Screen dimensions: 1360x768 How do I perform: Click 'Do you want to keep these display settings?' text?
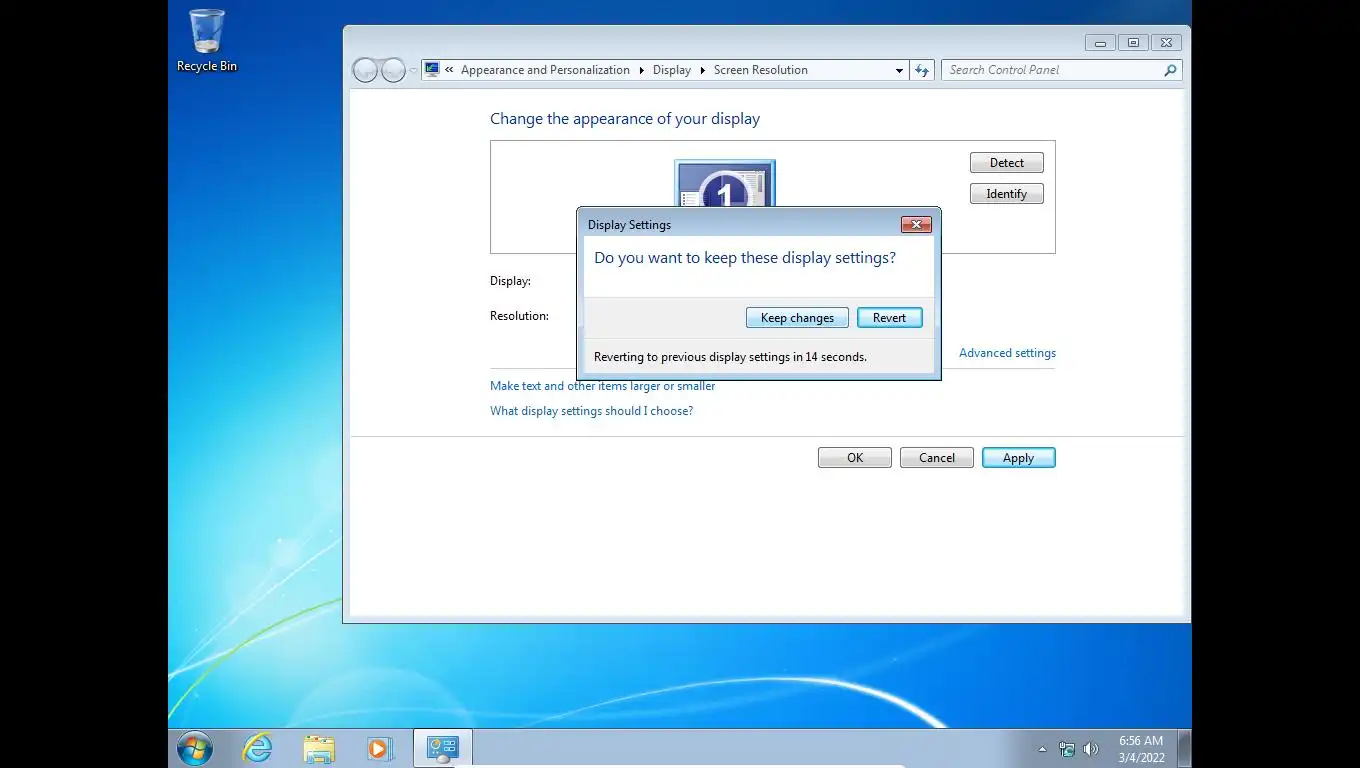pos(745,258)
